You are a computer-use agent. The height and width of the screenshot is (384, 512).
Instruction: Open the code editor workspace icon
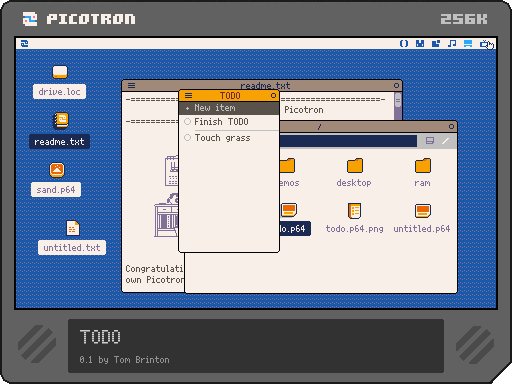pyautogui.click(x=404, y=44)
